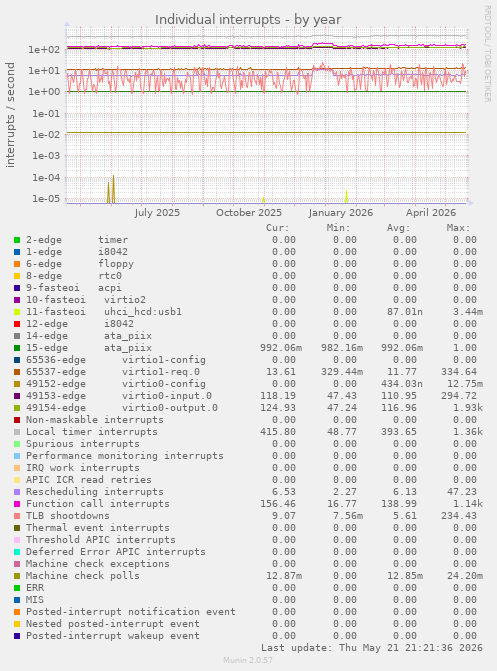Click the Max: column header
This screenshot has height=671, width=497.
(458, 228)
